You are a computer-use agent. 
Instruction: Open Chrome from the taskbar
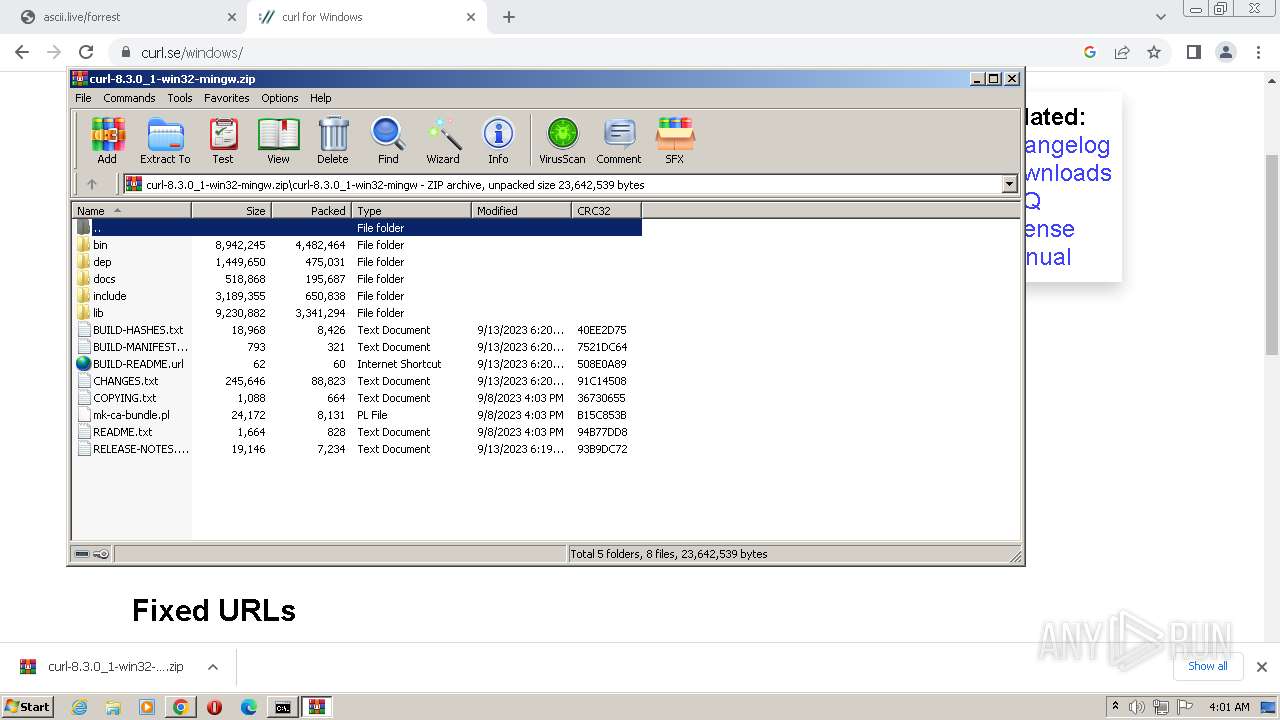coord(180,707)
